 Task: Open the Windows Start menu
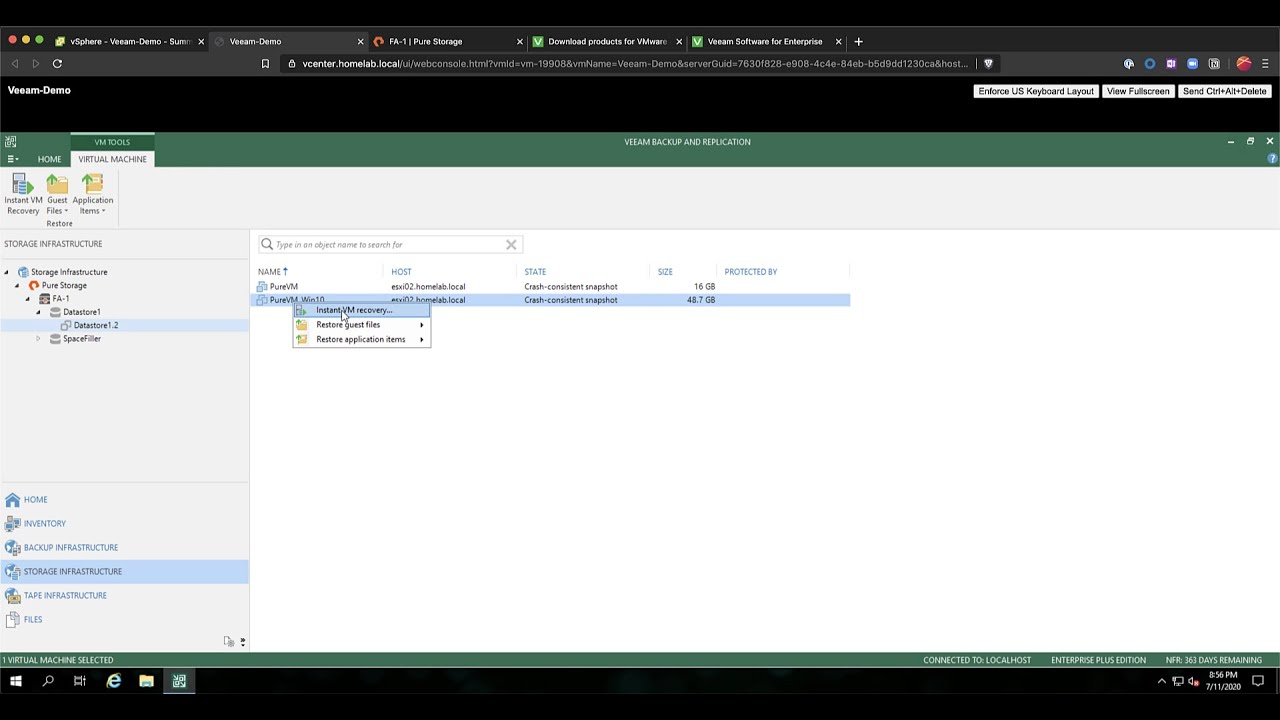(15, 681)
